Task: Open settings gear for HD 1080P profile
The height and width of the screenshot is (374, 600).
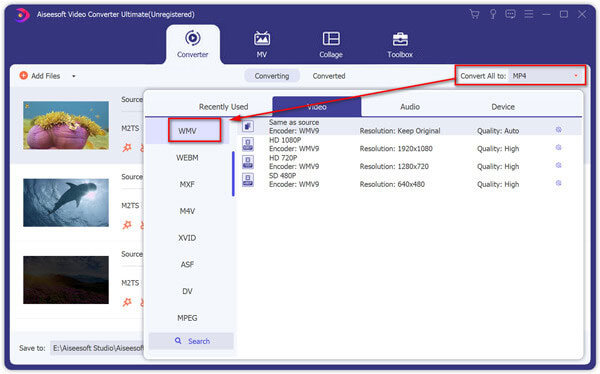Action: pos(558,147)
